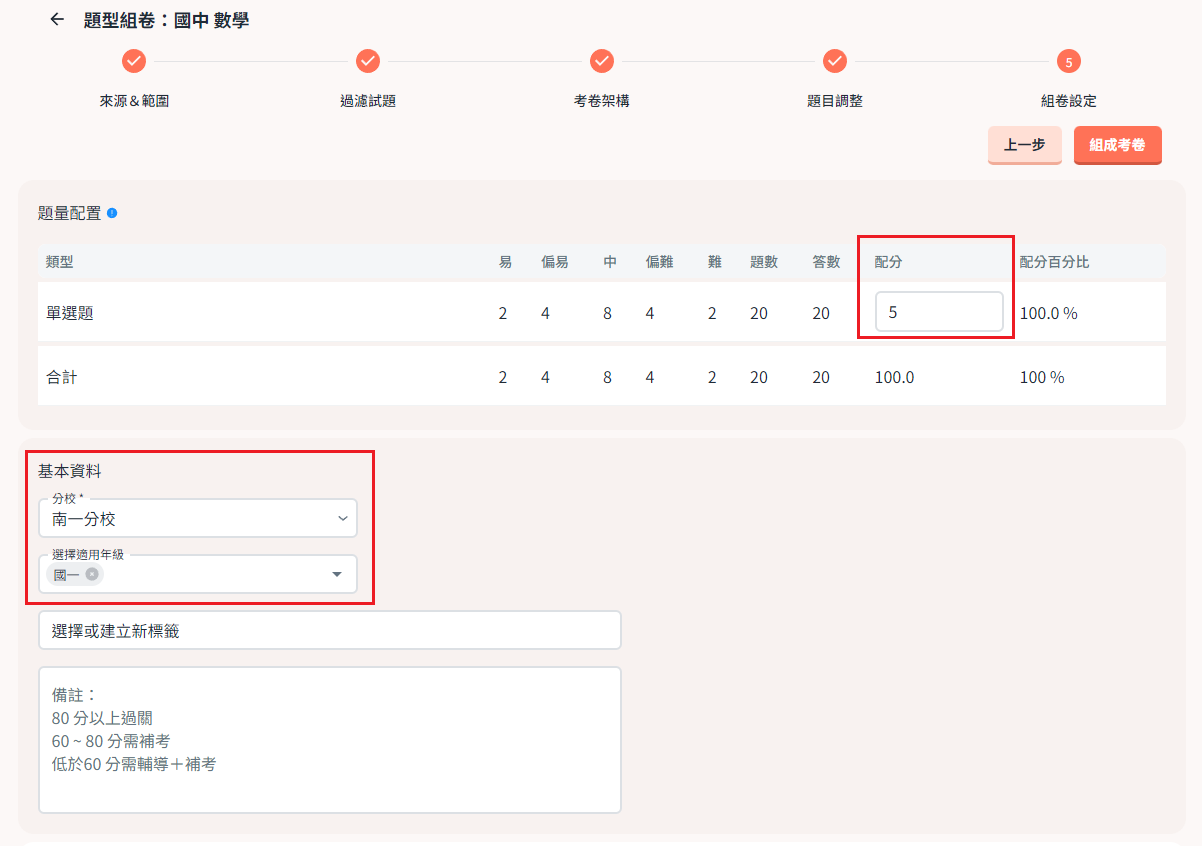
Task: Click the 合計 row label
Action: (x=62, y=378)
